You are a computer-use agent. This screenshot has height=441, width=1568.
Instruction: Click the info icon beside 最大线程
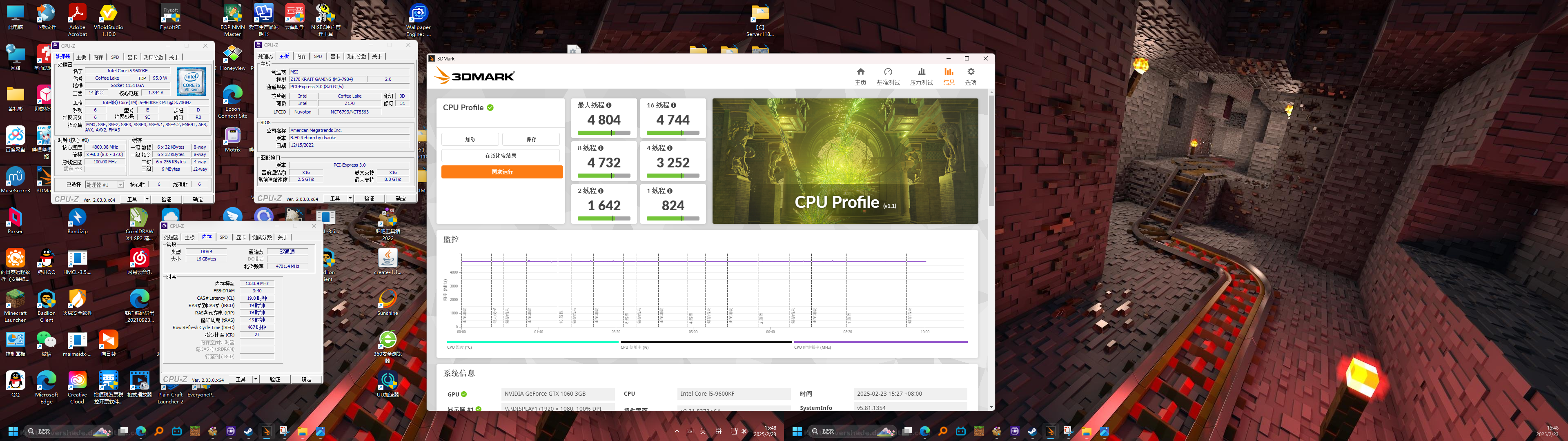point(609,105)
